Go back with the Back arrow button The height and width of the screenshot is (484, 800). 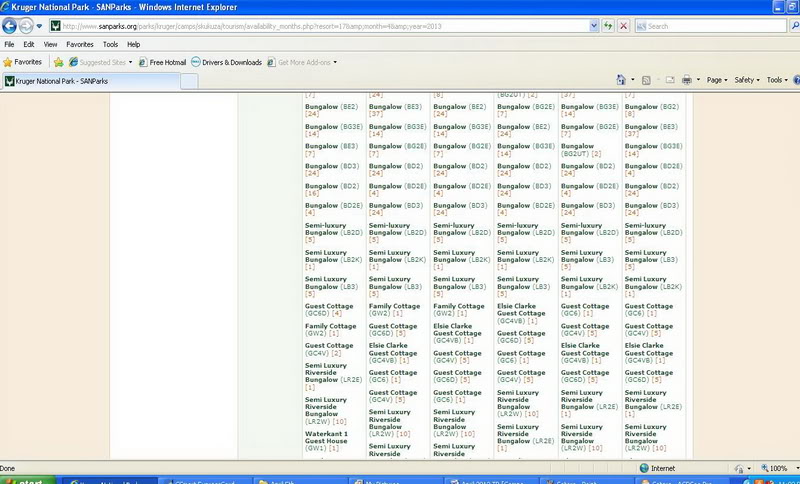tap(9, 26)
